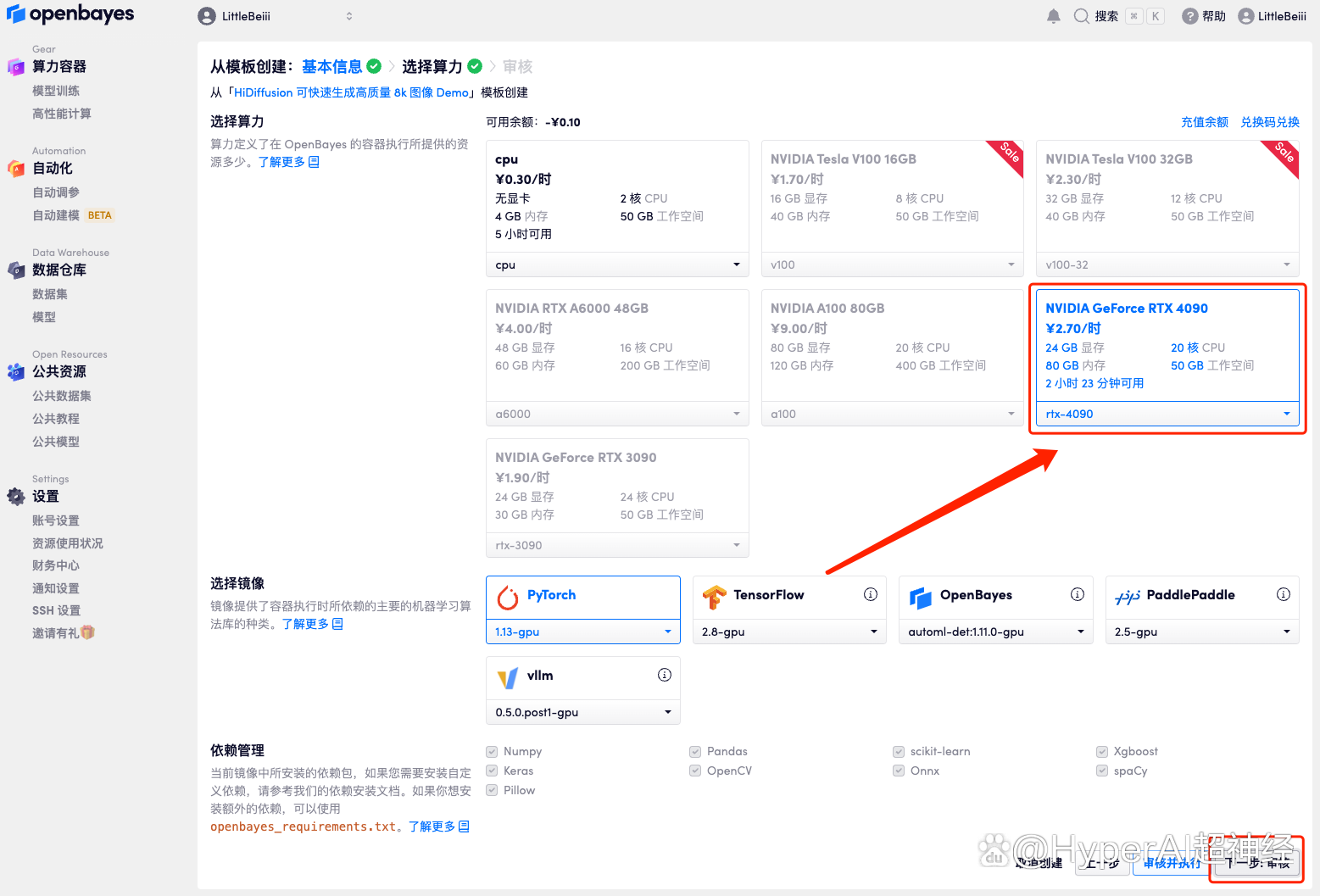Image resolution: width=1320 pixels, height=896 pixels.
Task: Toggle the OpenCV dependency checkbox
Action: (x=695, y=771)
